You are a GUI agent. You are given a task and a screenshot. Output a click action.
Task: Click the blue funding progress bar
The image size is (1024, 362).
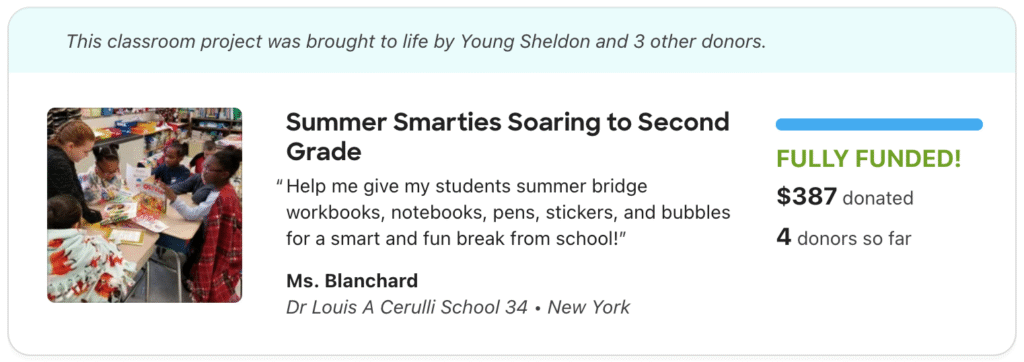879,124
